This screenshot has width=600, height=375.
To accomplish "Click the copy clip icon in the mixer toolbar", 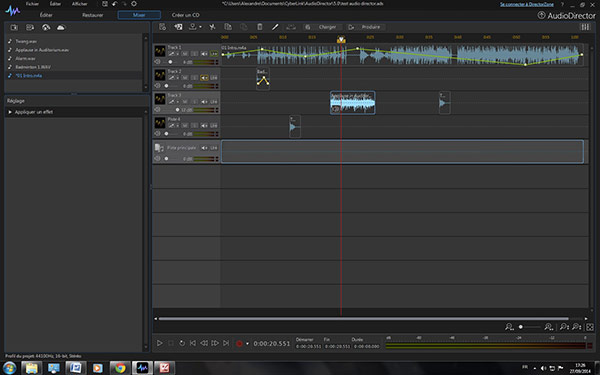I will (x=228, y=27).
